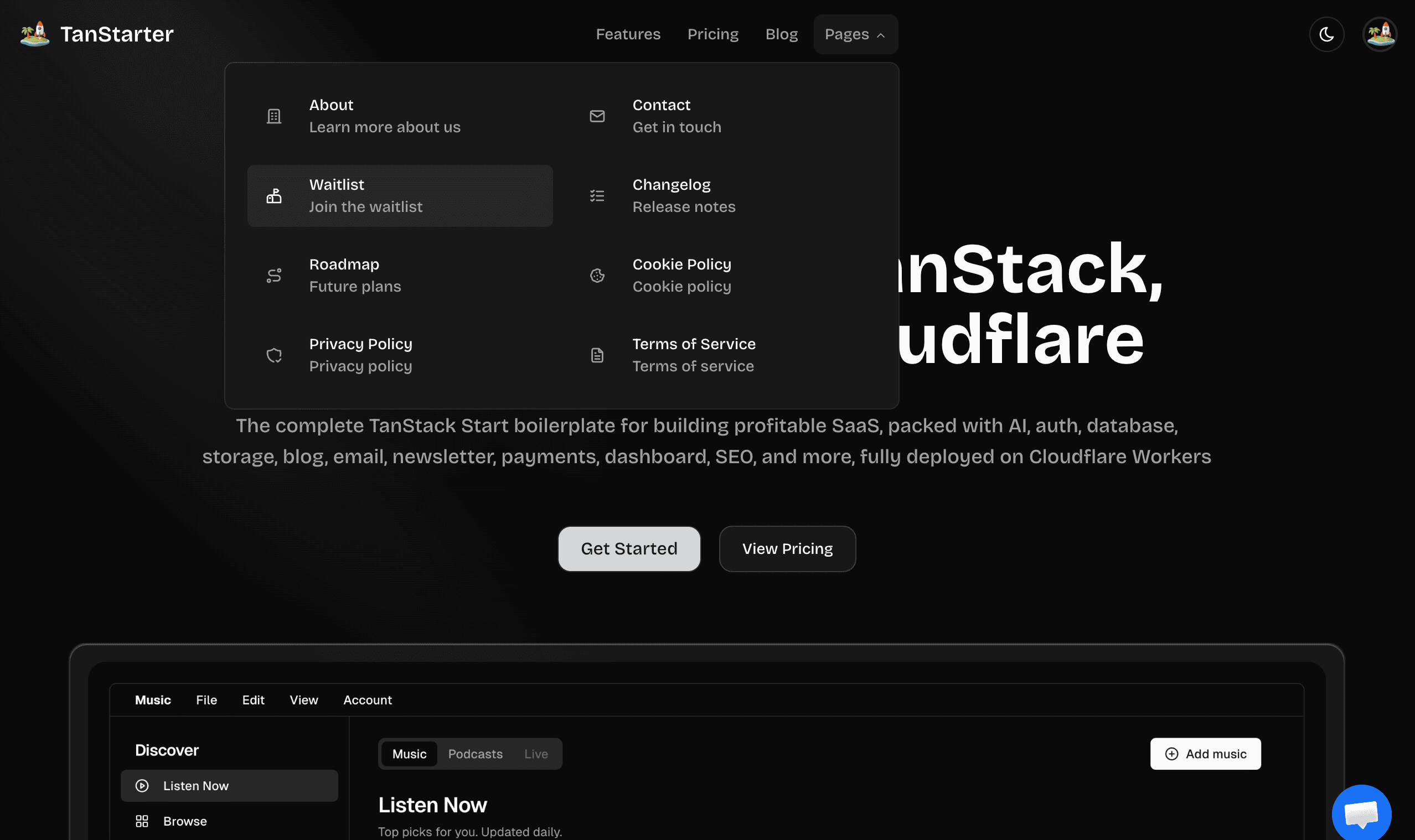Click the About building icon
The height and width of the screenshot is (840, 1415).
click(274, 116)
